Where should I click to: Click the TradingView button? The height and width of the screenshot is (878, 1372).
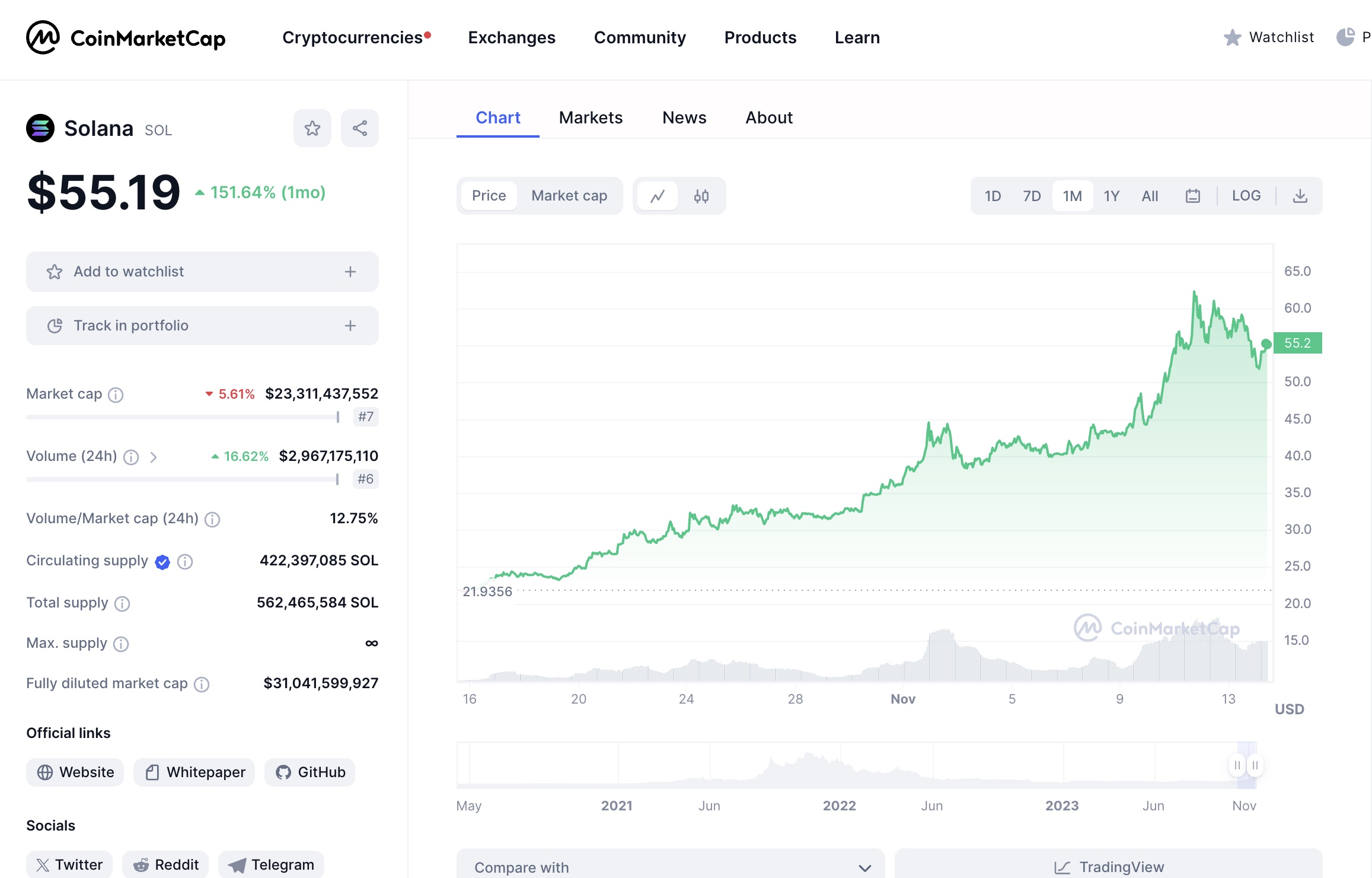tap(1109, 866)
